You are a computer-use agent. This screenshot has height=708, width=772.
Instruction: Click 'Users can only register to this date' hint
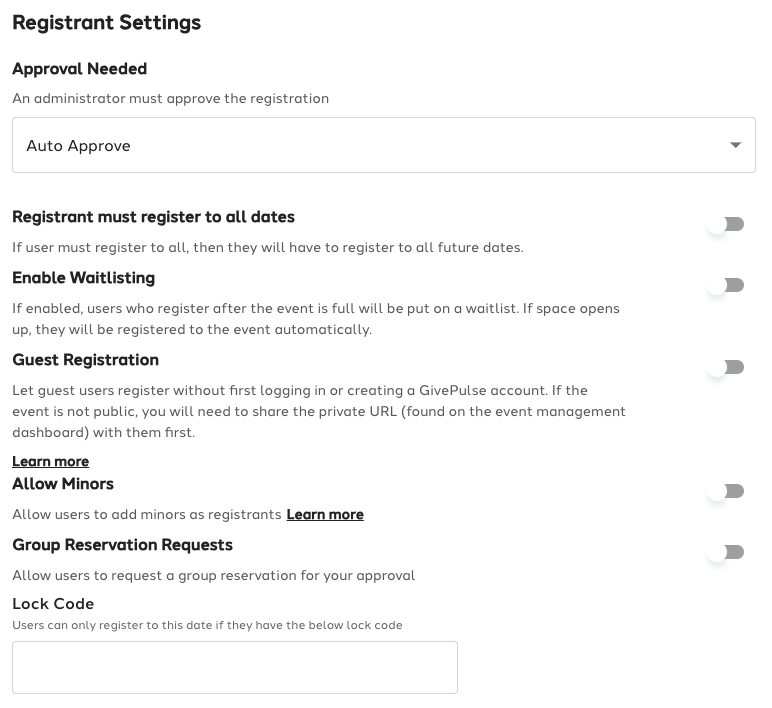207,625
